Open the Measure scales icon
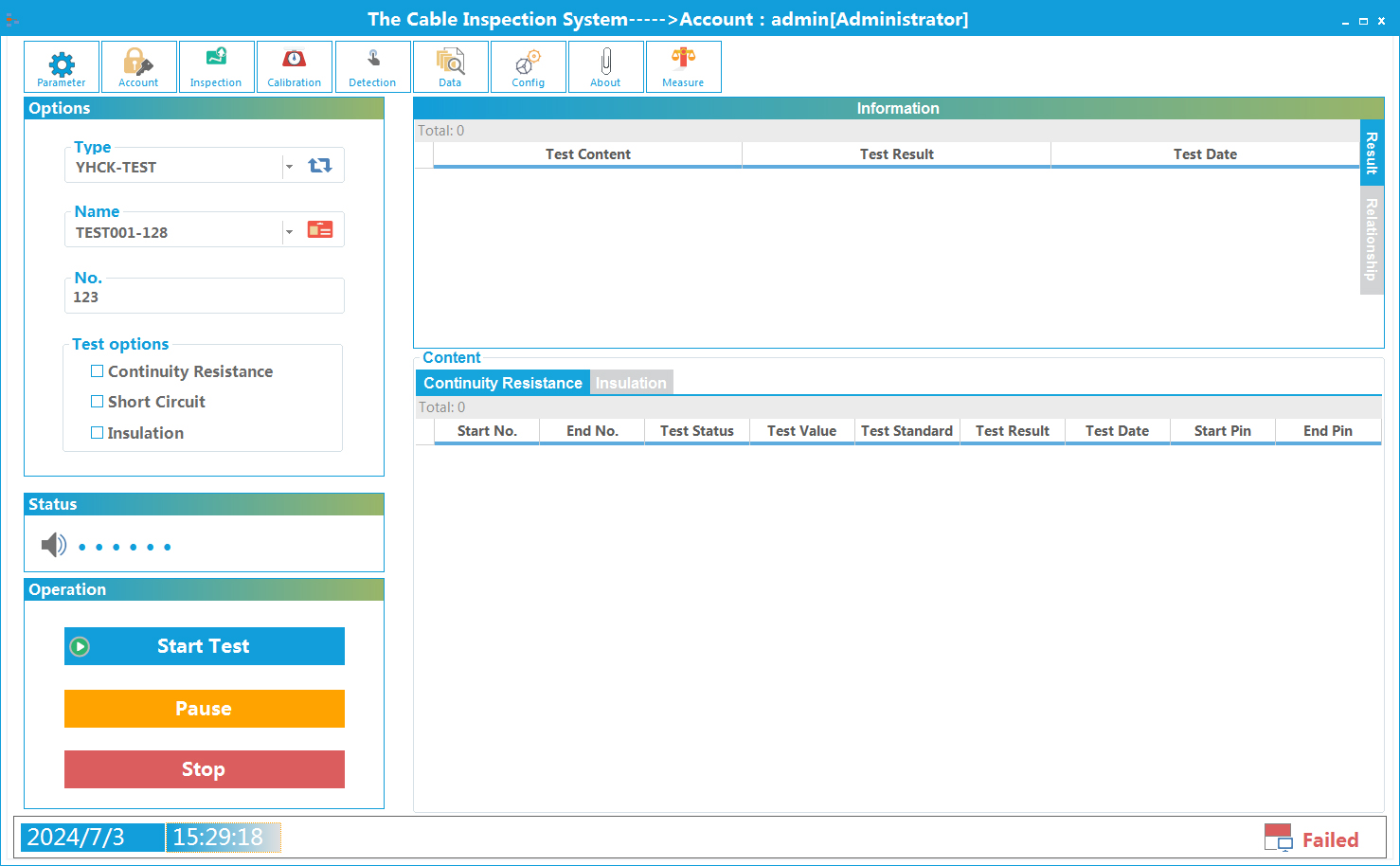1400x866 pixels. [x=683, y=66]
